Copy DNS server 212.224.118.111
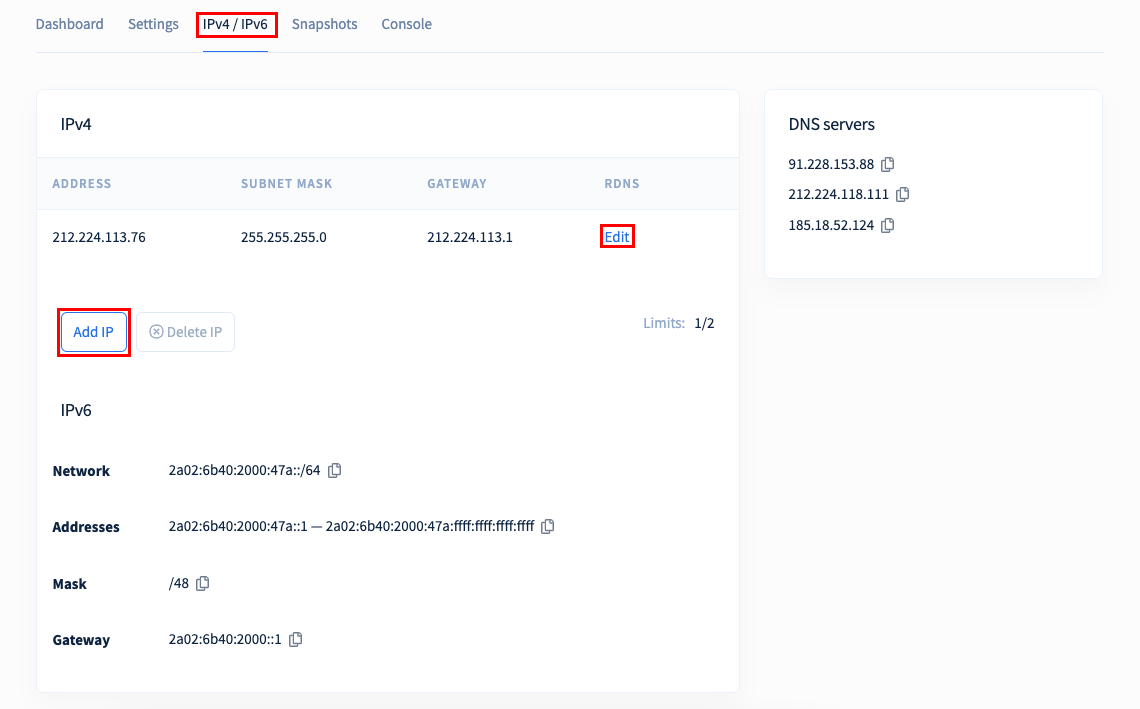Viewport: 1140px width, 709px height. [x=903, y=194]
